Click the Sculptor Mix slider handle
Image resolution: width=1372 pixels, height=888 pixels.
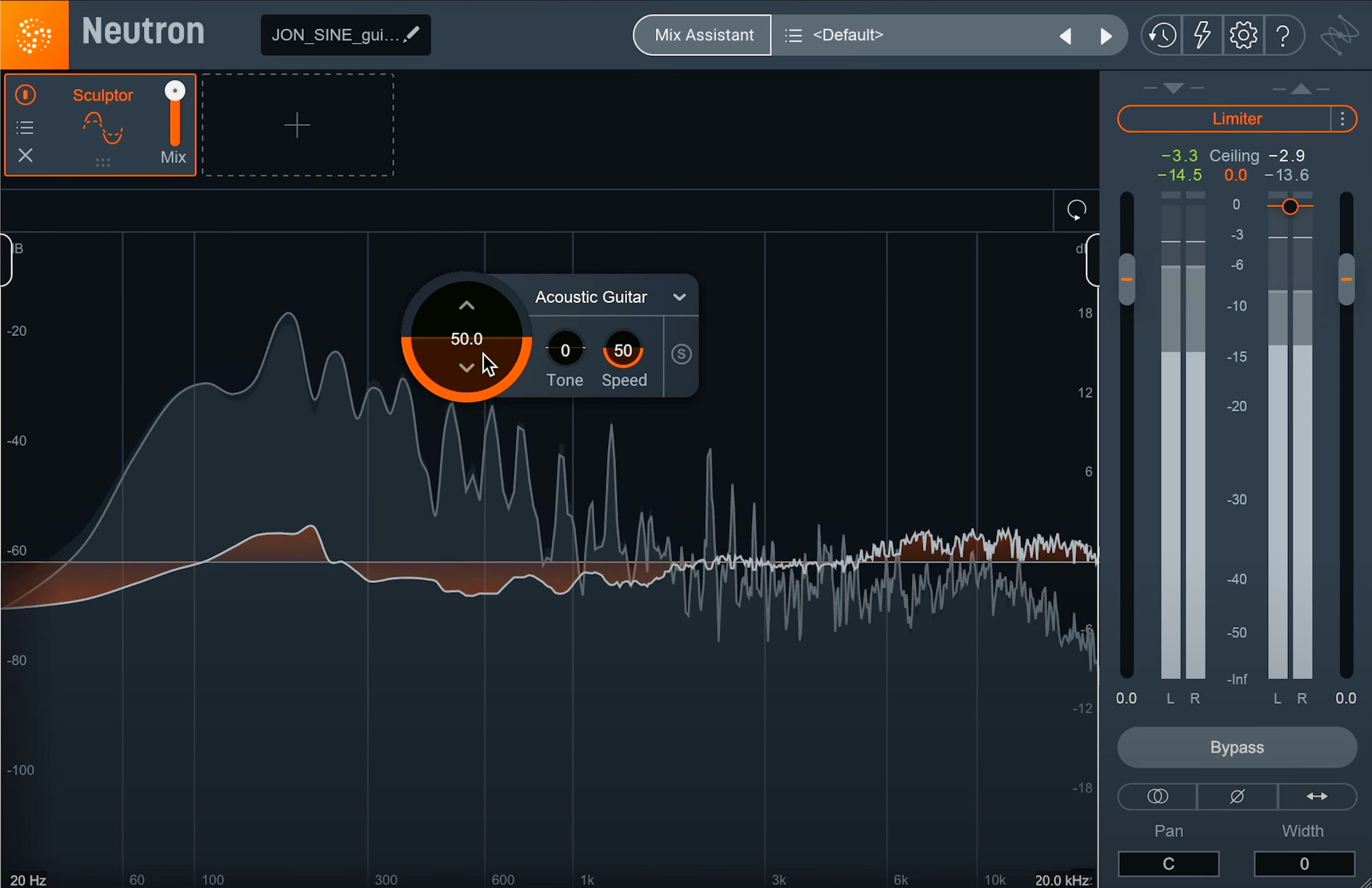click(x=175, y=91)
